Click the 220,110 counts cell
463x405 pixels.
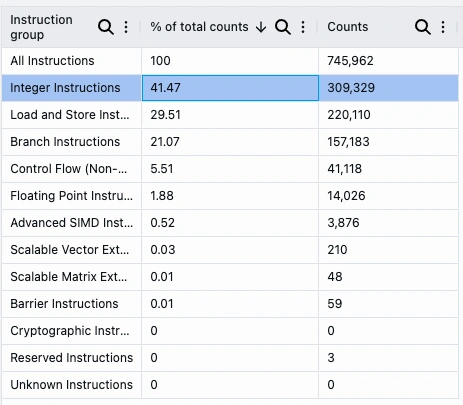point(389,115)
